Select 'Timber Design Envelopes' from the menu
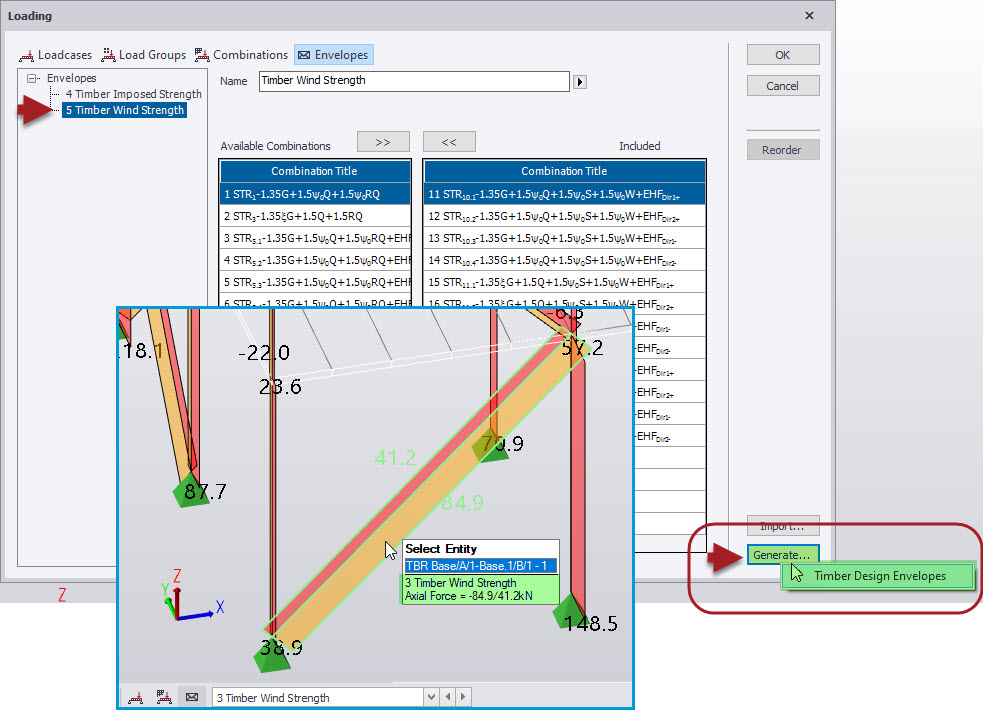The width and height of the screenshot is (983, 710). (877, 576)
